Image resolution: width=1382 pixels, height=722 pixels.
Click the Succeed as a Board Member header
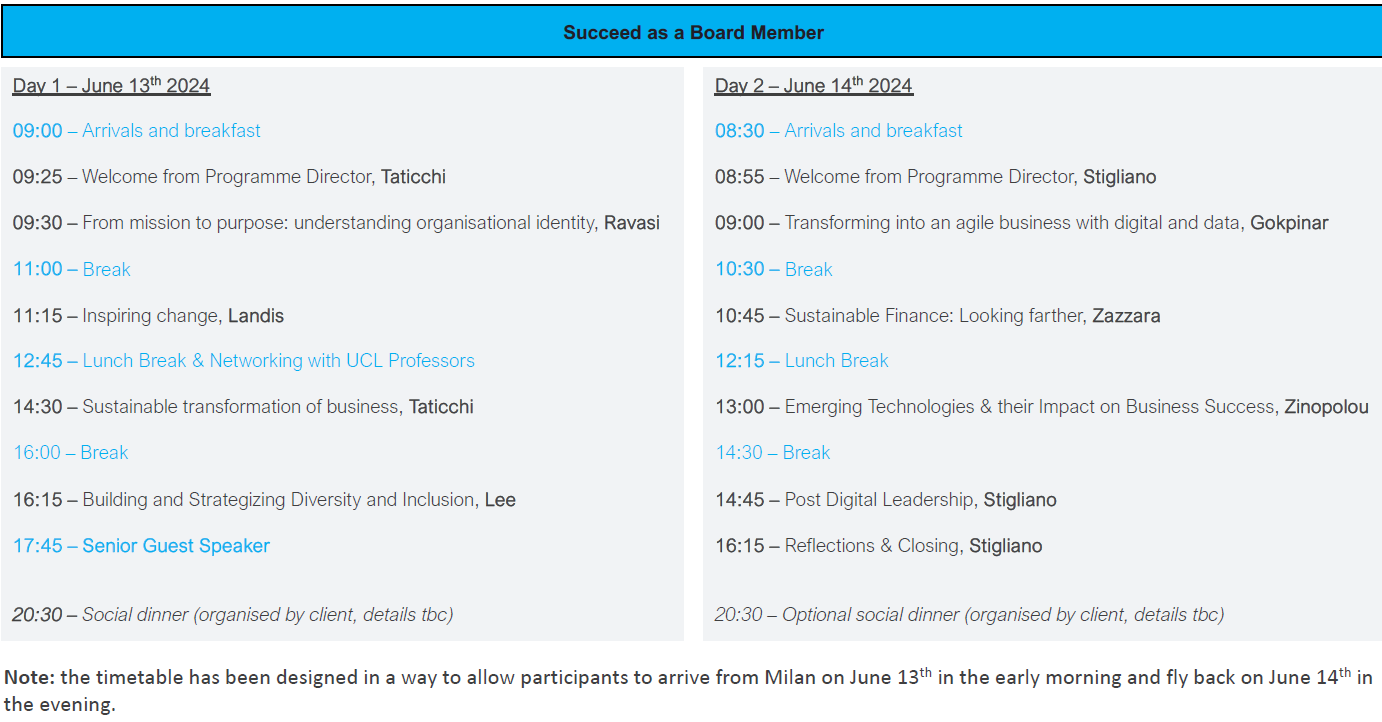point(692,32)
